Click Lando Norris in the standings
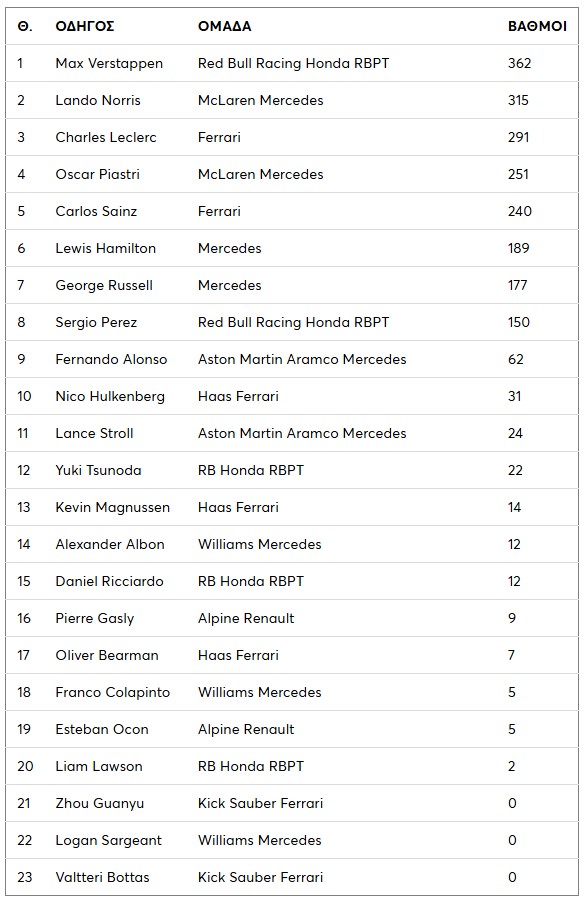 [98, 100]
